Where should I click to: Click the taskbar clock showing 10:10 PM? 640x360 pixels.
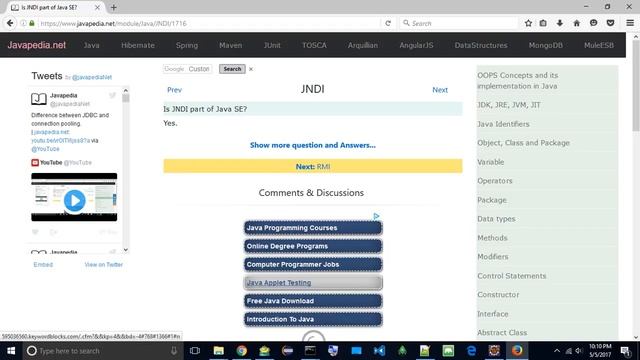pos(600,351)
